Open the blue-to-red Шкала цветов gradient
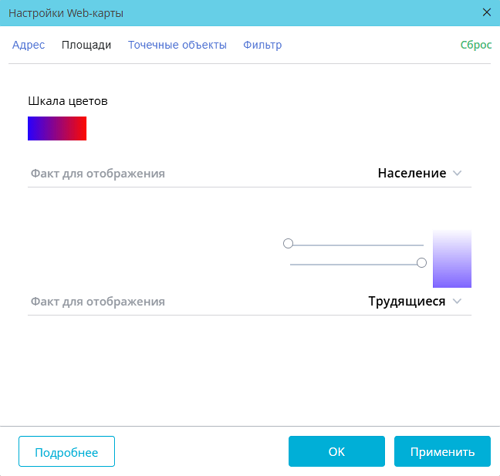This screenshot has width=500, height=476. pyautogui.click(x=57, y=128)
